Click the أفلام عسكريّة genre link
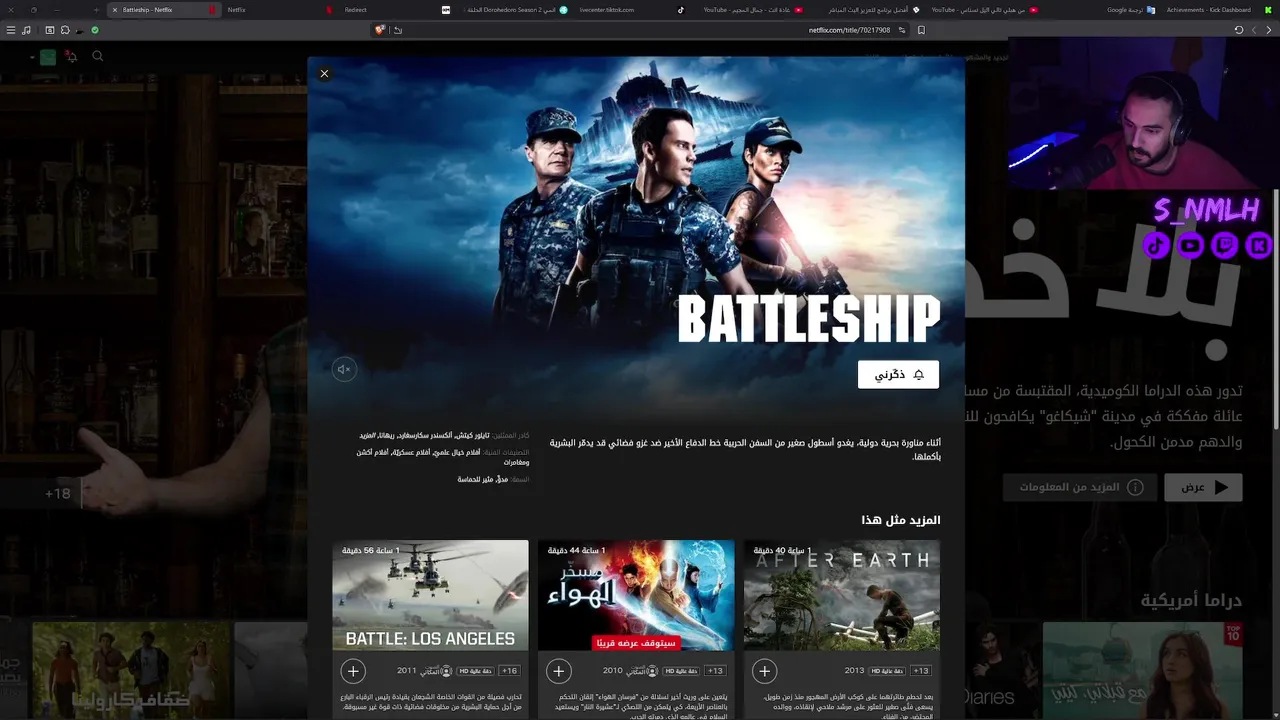 412,452
